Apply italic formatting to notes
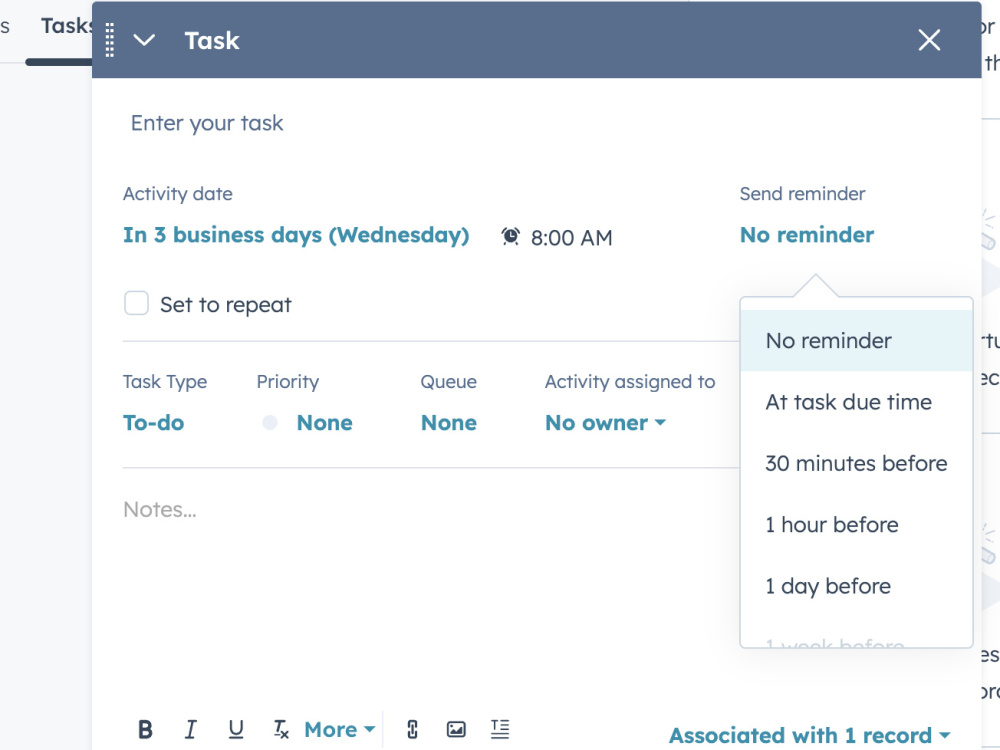Image resolution: width=1000 pixels, height=750 pixels. (x=191, y=729)
